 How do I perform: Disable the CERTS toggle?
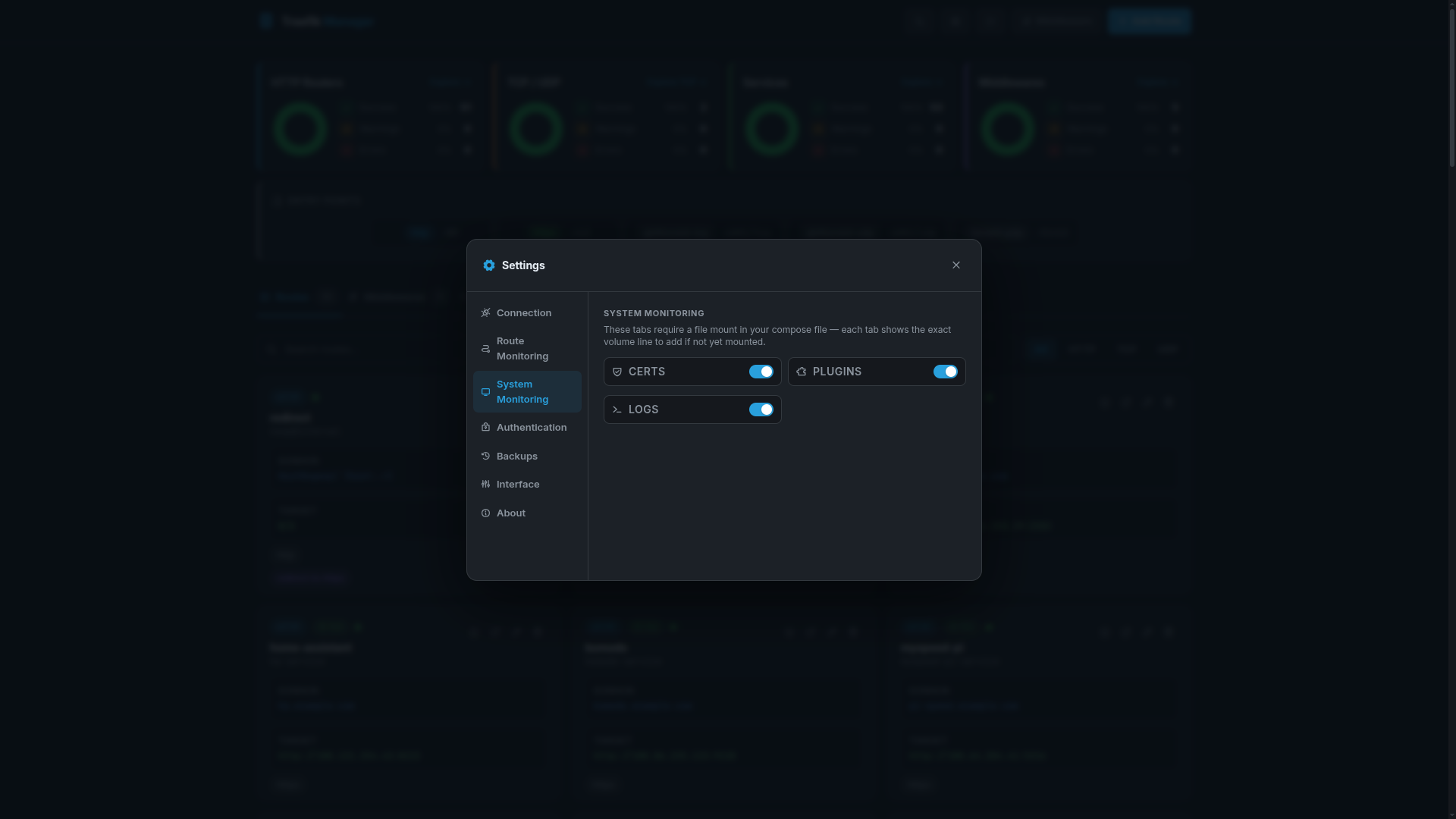coord(761,372)
